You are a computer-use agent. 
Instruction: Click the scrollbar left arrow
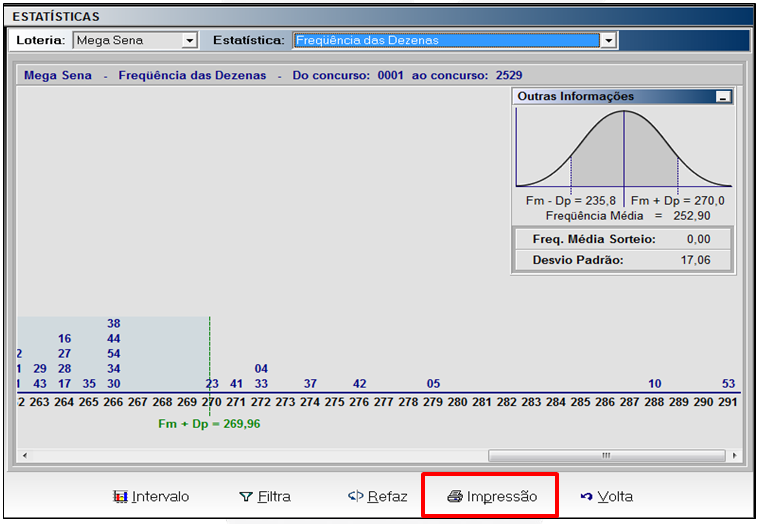[x=24, y=456]
